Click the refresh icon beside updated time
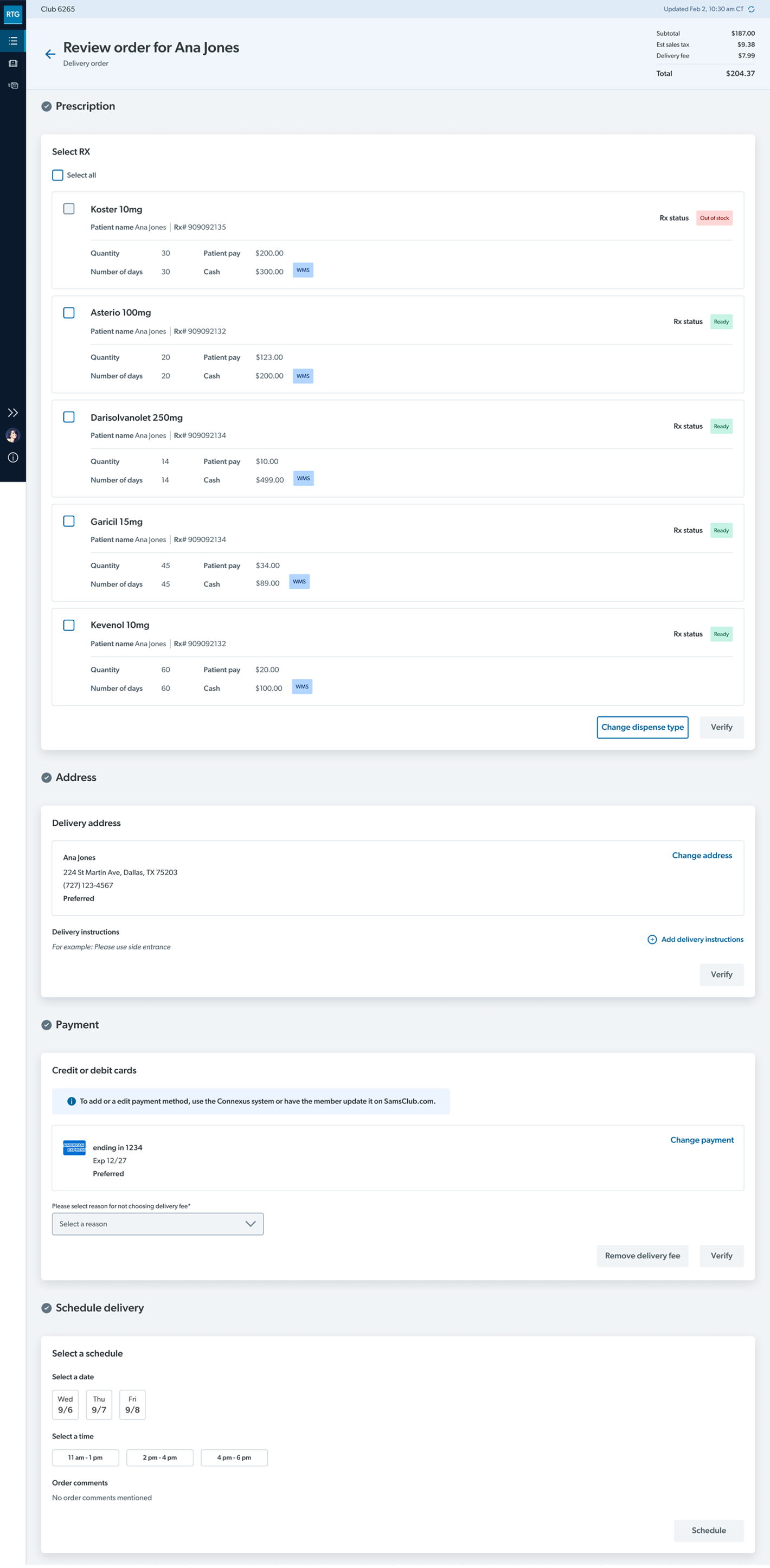This screenshot has width=770, height=1568. tap(752, 9)
